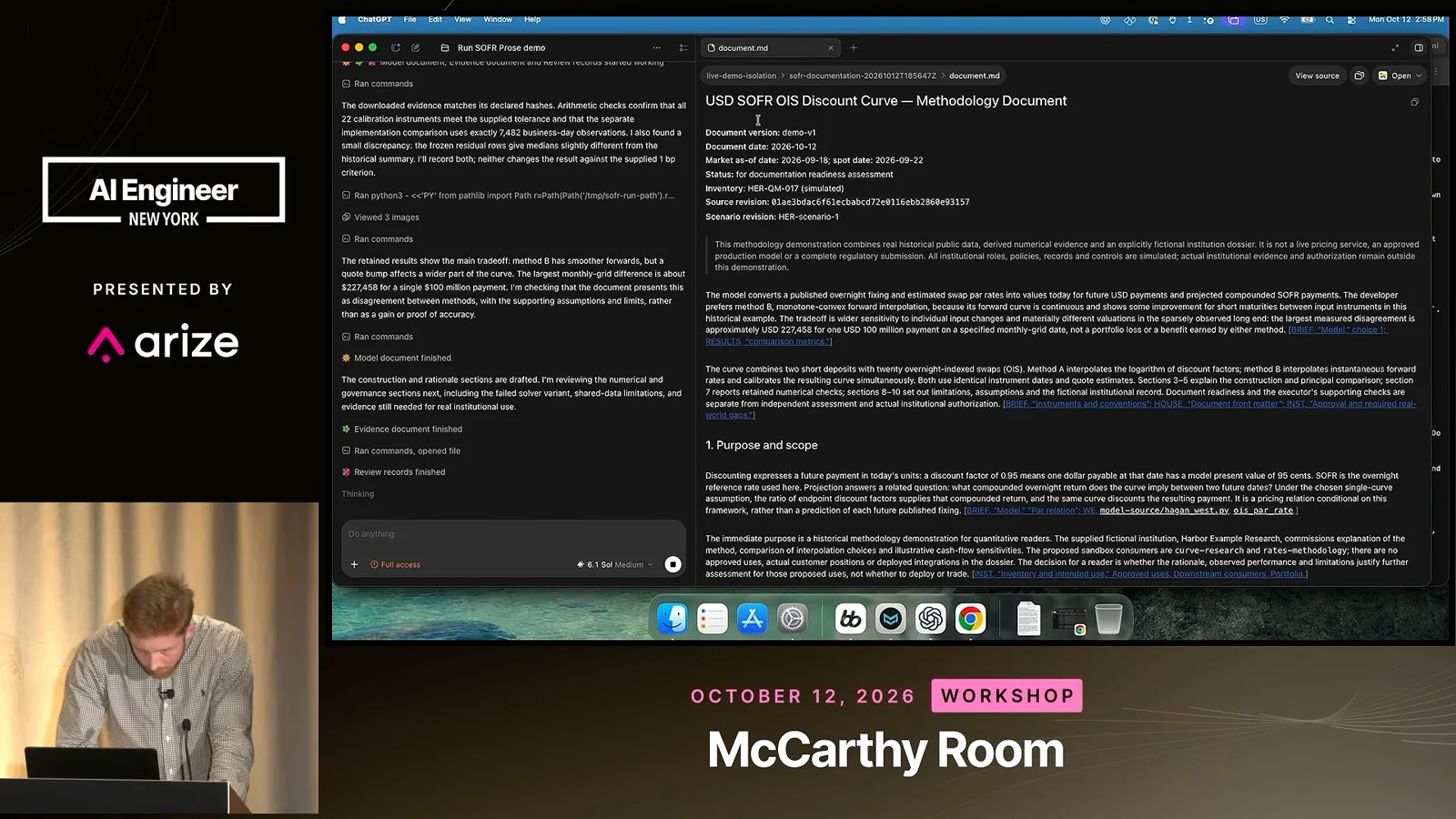Screen dimensions: 1456x819
Task: Toggle the side panel layout icon
Action: click(x=1419, y=47)
